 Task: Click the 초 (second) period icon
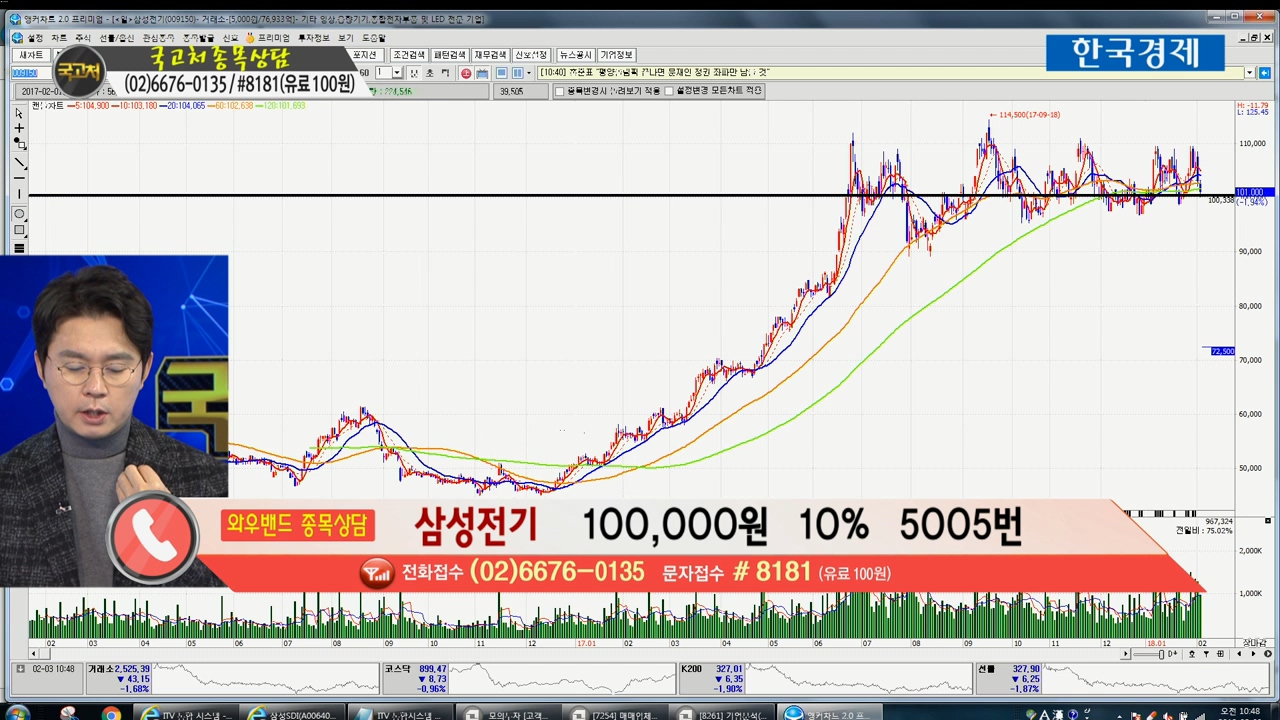coord(430,73)
